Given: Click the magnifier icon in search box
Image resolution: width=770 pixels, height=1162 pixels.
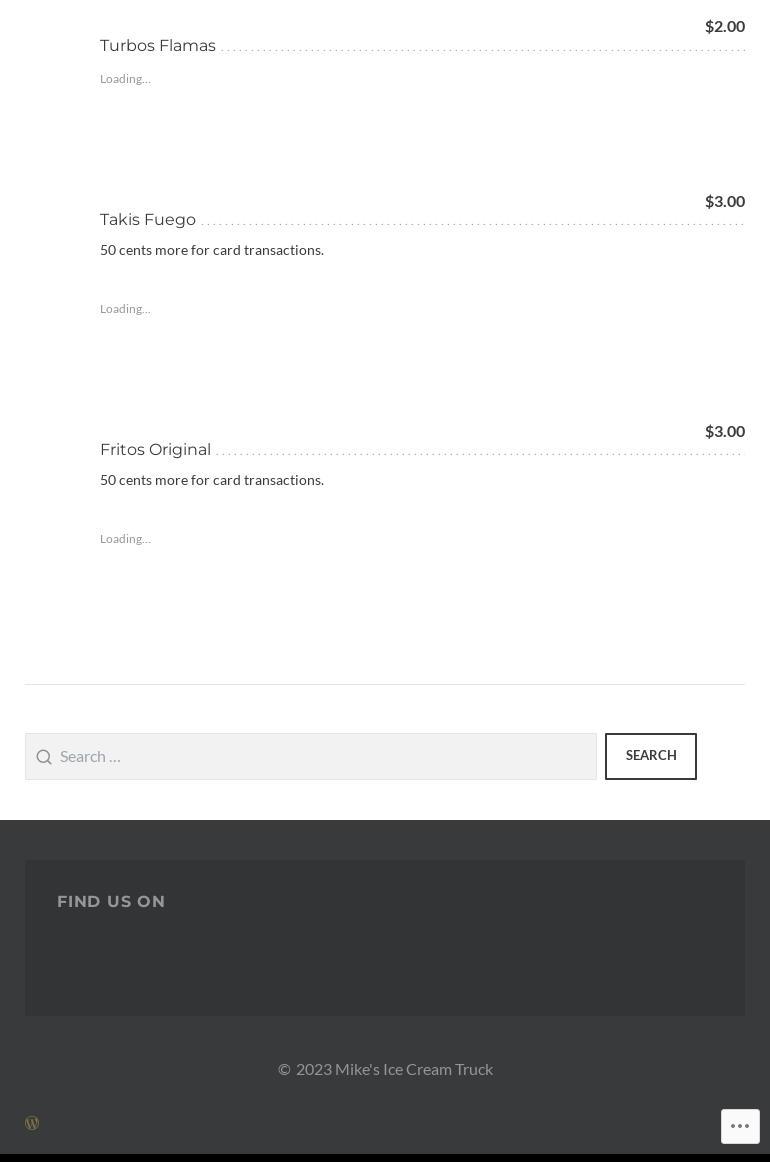Looking at the screenshot, I should 44,757.
